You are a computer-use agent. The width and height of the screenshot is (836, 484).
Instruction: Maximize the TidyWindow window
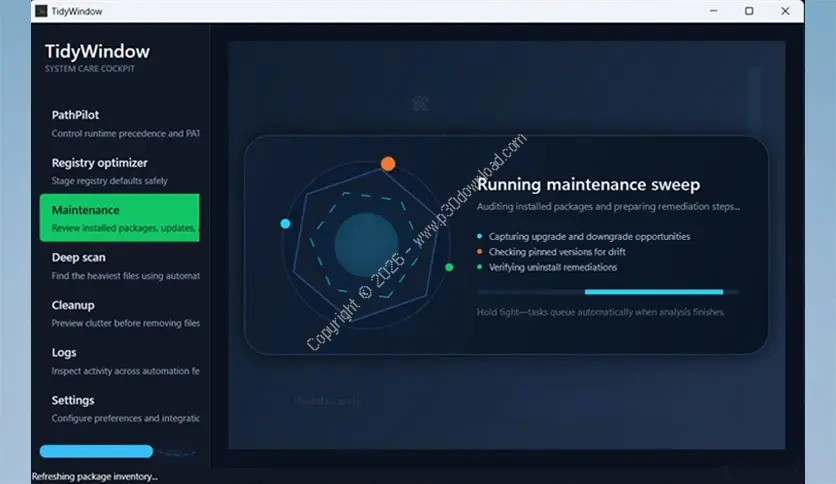tap(749, 11)
